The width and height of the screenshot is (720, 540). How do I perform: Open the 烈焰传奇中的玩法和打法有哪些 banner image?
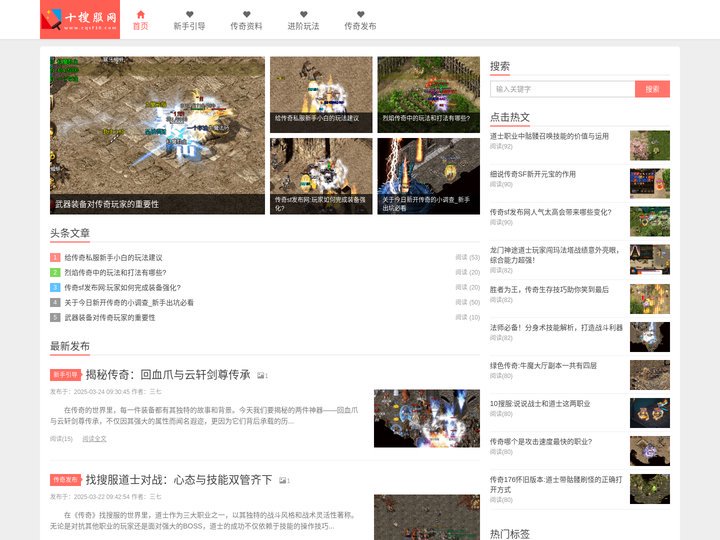pos(428,95)
